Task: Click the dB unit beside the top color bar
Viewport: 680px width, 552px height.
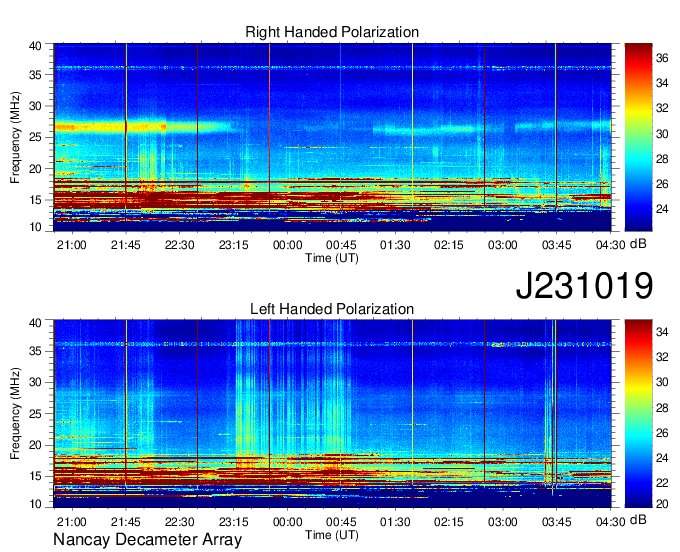Action: (x=638, y=243)
